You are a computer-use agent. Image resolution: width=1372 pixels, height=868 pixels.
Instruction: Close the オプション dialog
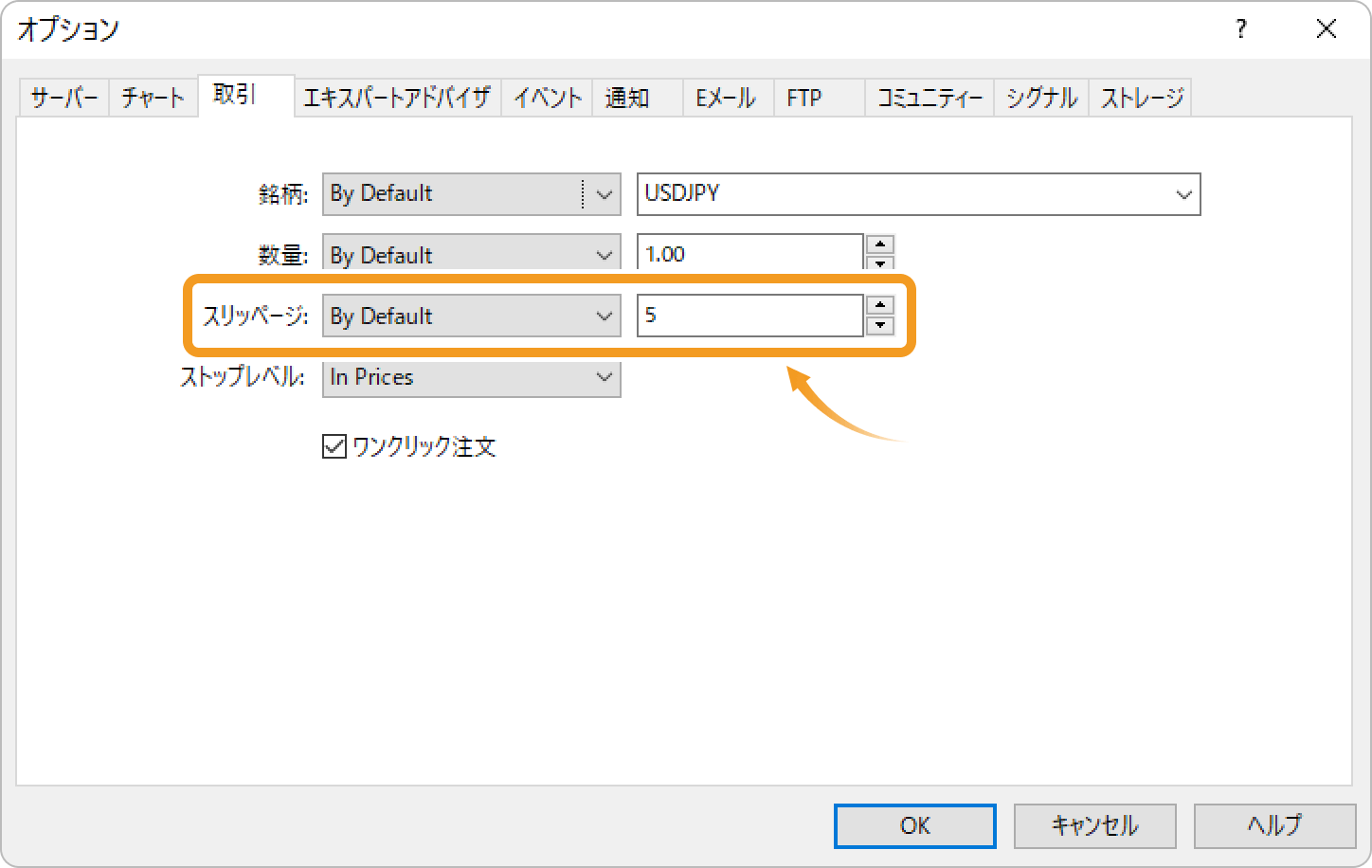[1327, 29]
